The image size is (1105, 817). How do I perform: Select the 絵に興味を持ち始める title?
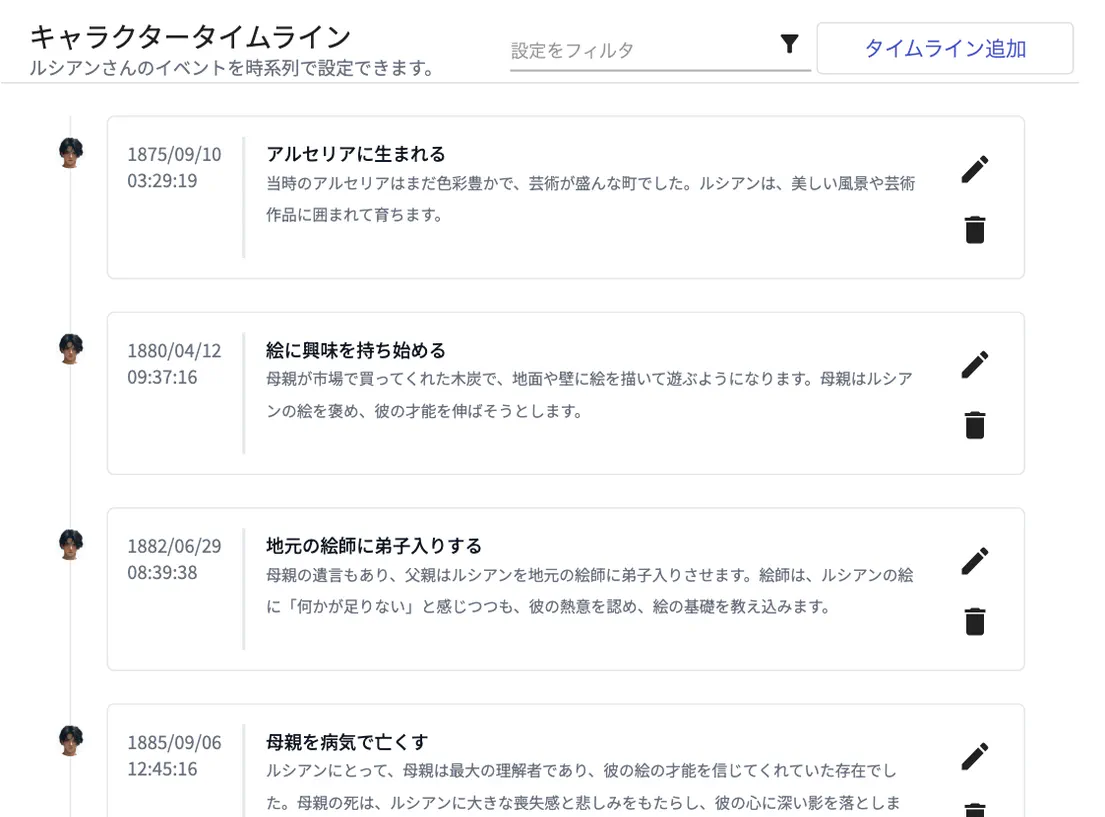coord(356,350)
